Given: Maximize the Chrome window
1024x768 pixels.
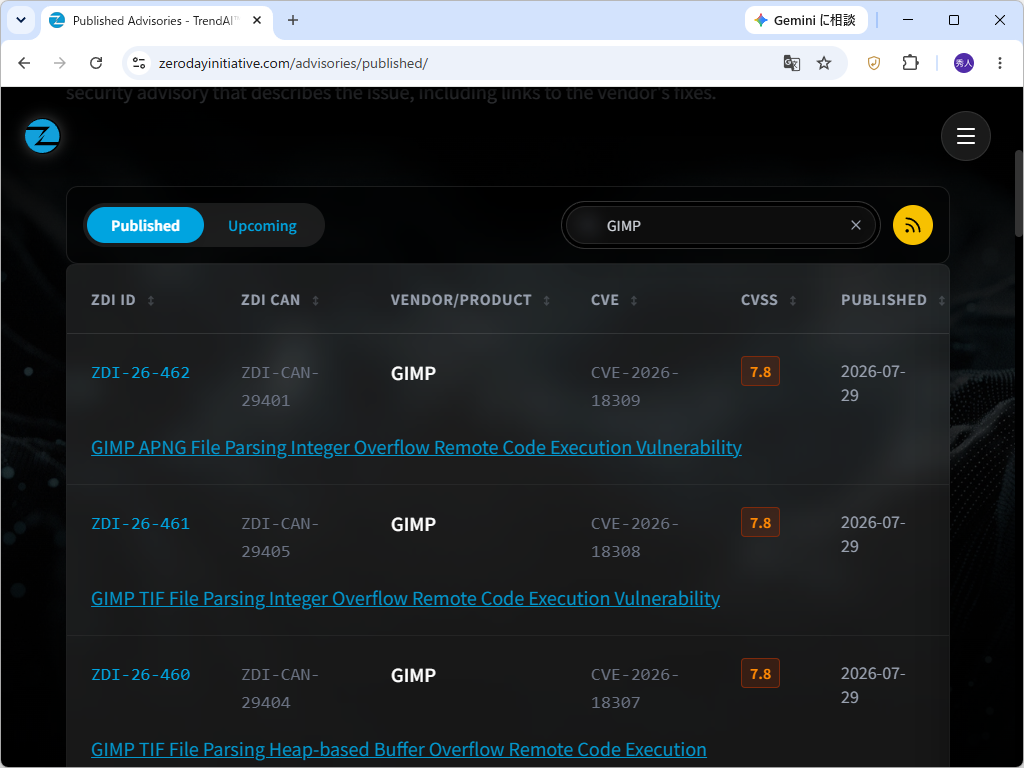Looking at the screenshot, I should [x=953, y=20].
